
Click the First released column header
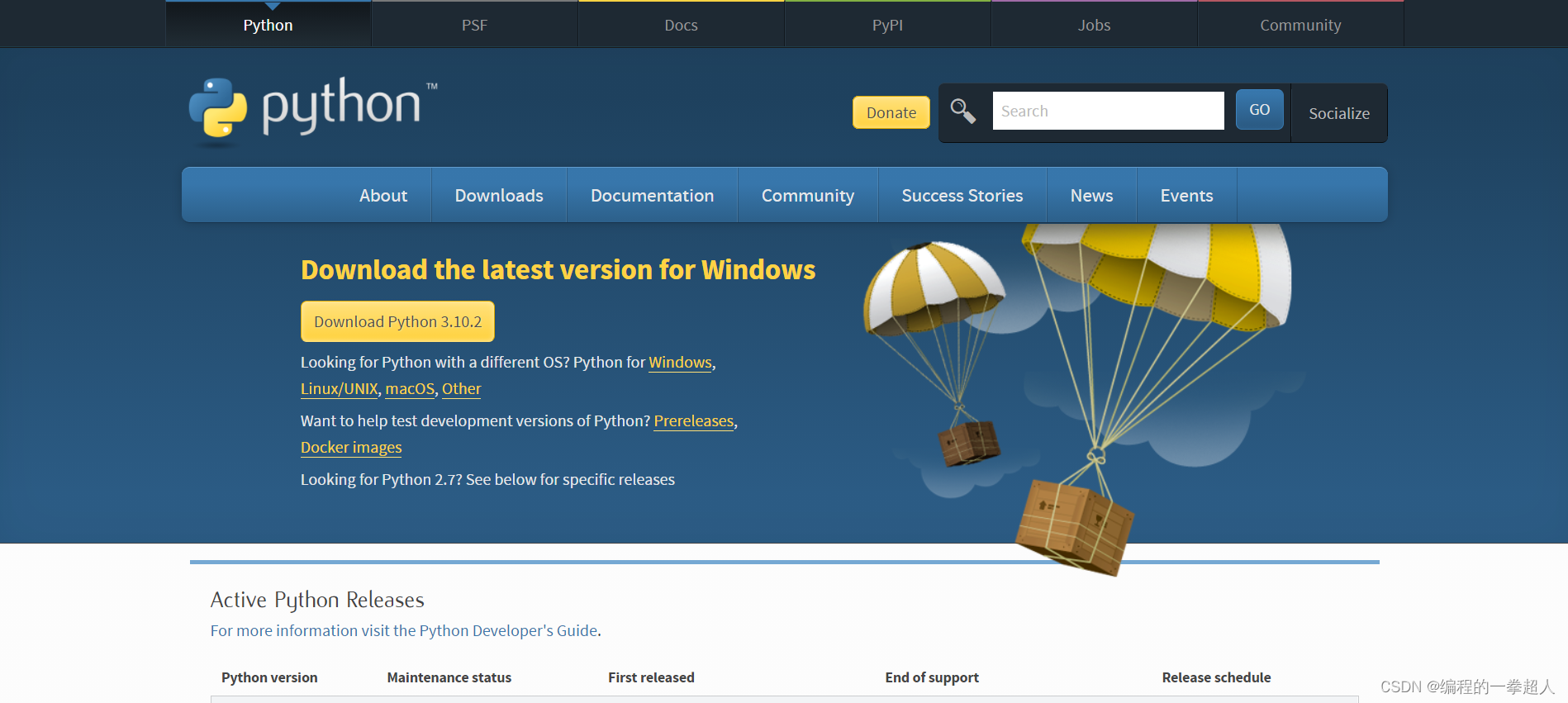pos(651,677)
